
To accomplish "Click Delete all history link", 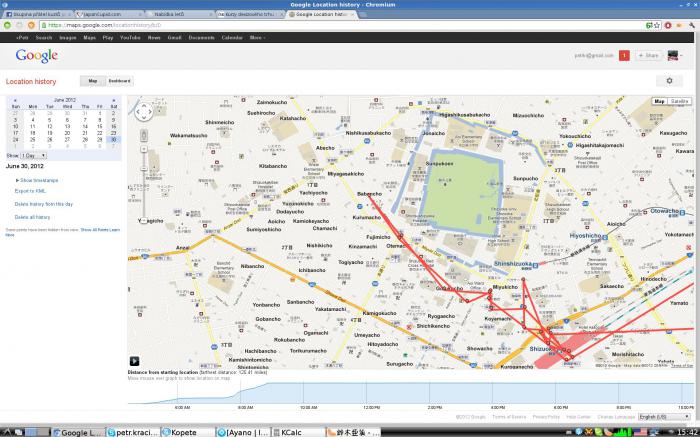I will [32, 217].
